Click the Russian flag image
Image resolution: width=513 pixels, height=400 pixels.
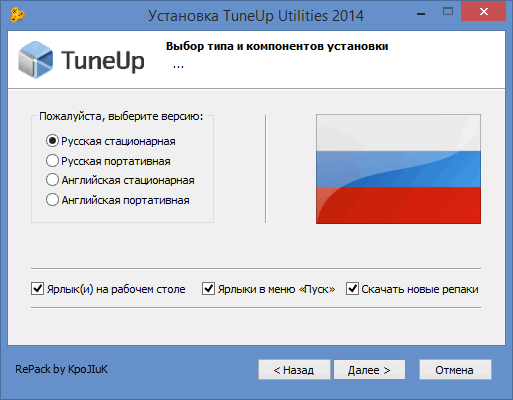coord(398,169)
